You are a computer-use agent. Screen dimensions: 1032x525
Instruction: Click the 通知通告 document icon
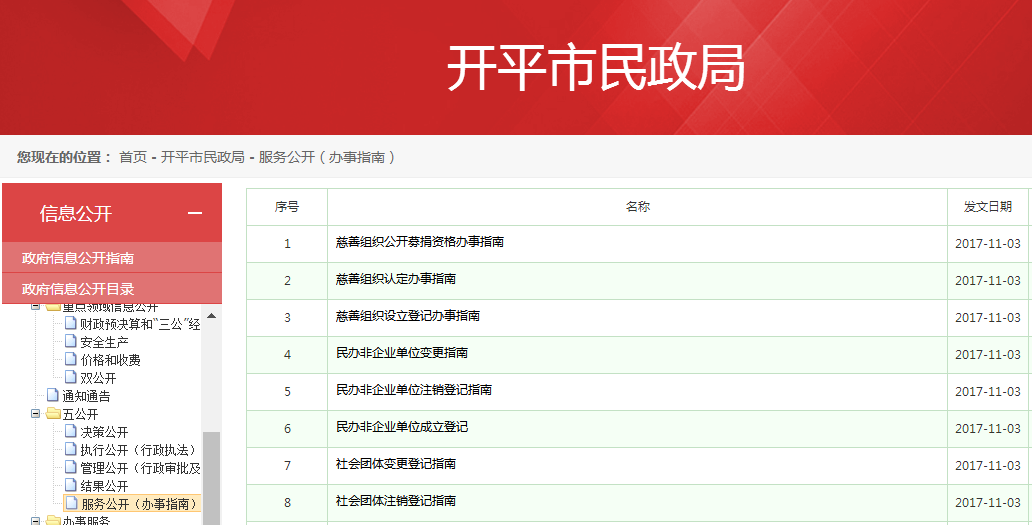click(x=53, y=396)
